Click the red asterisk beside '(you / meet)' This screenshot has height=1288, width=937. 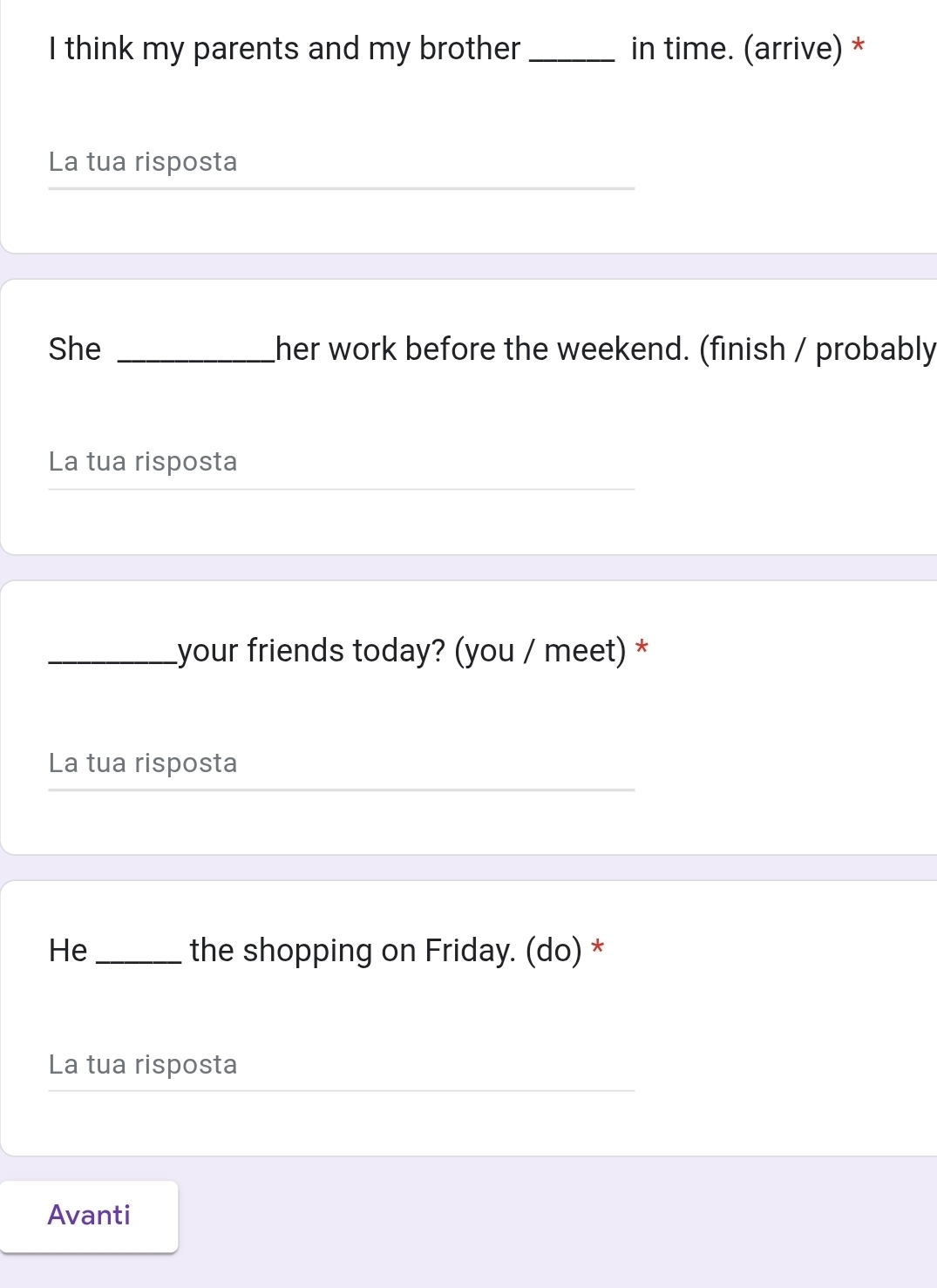642,648
